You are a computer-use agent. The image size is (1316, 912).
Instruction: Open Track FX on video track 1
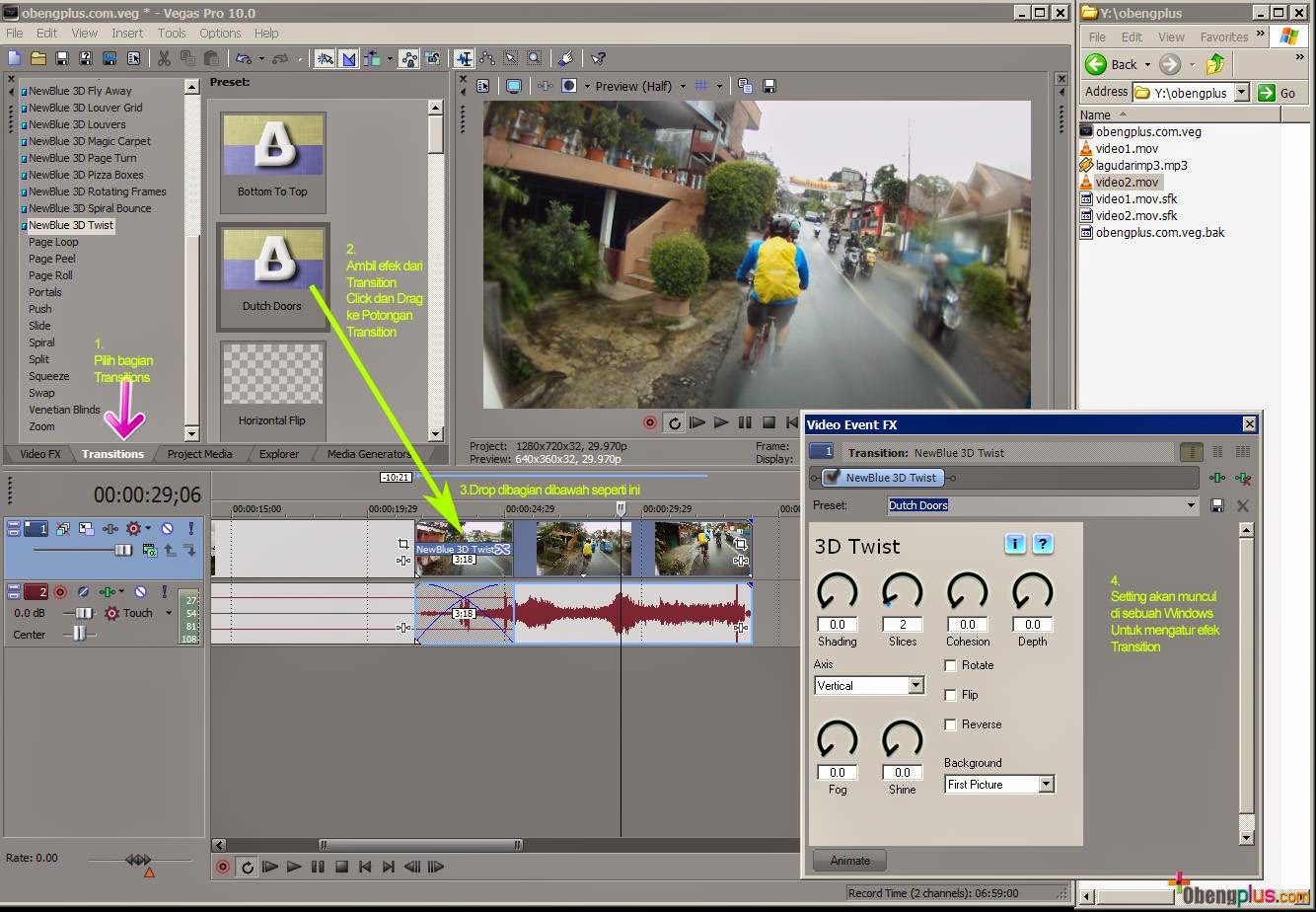click(x=110, y=529)
